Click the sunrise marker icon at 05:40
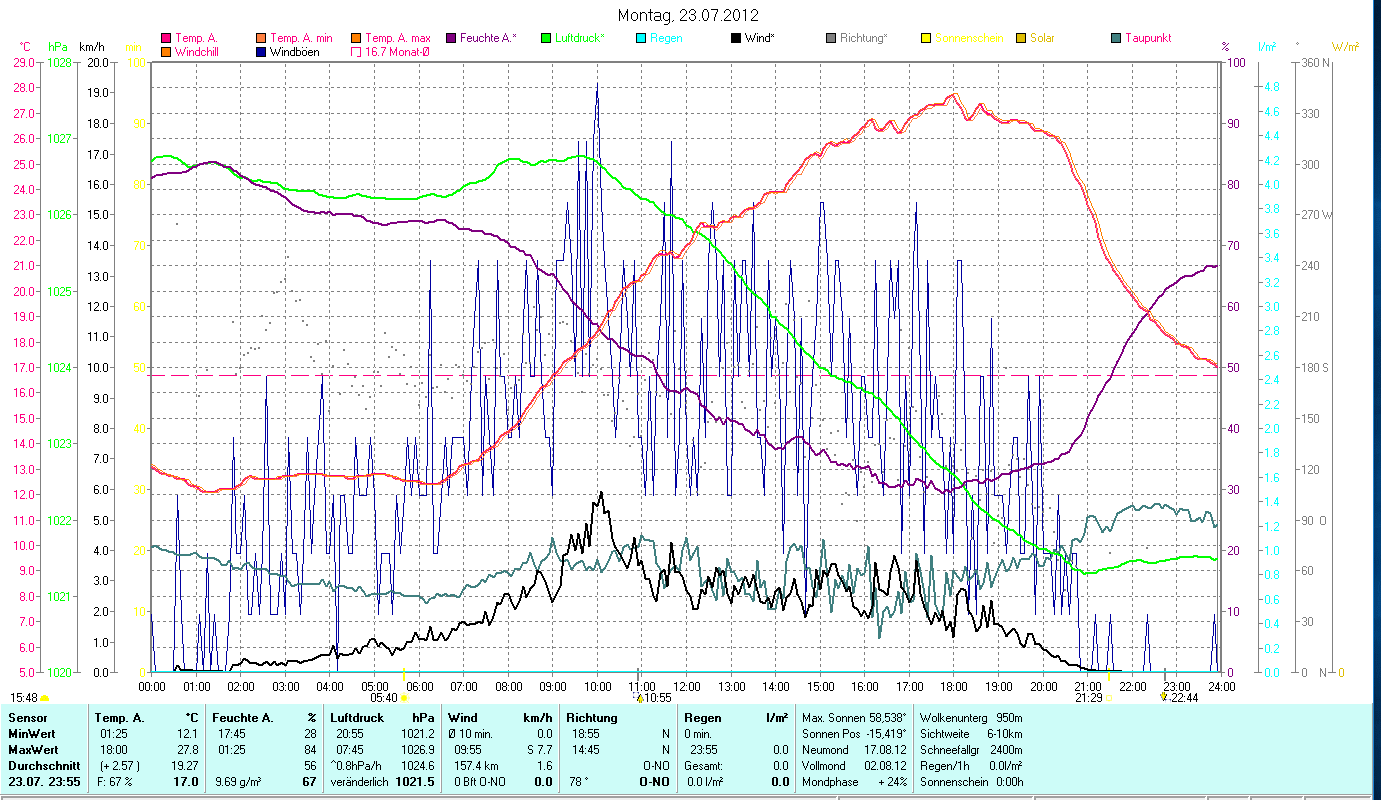Image resolution: width=1381 pixels, height=800 pixels. click(x=404, y=698)
